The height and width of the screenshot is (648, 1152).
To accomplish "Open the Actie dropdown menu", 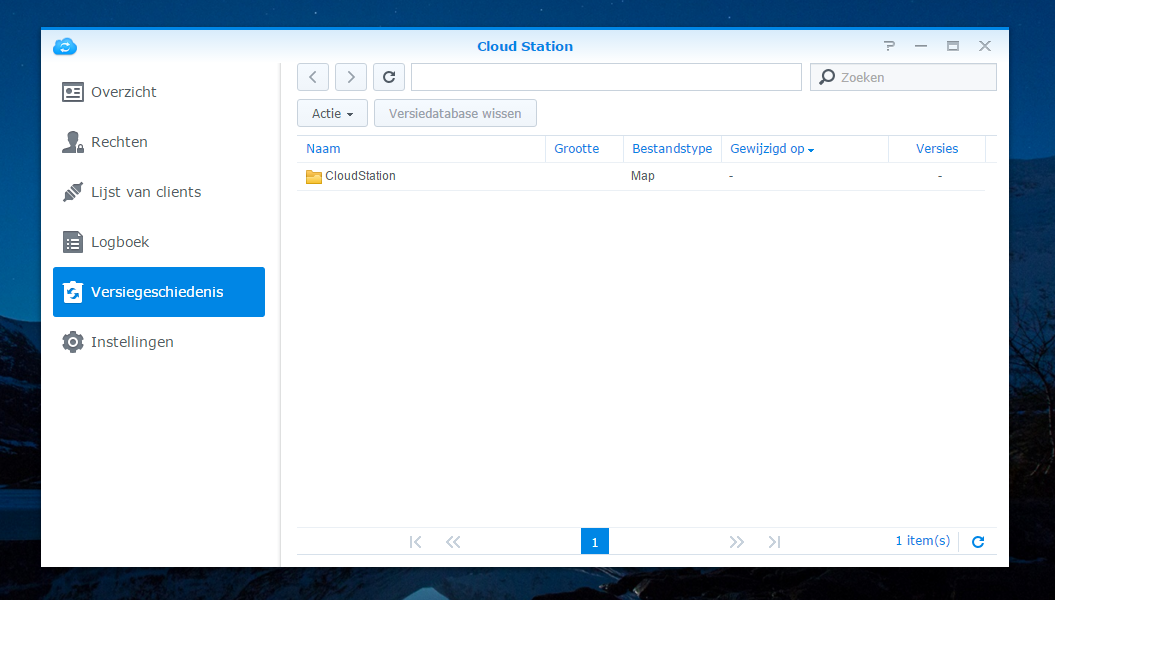I will (x=332, y=113).
